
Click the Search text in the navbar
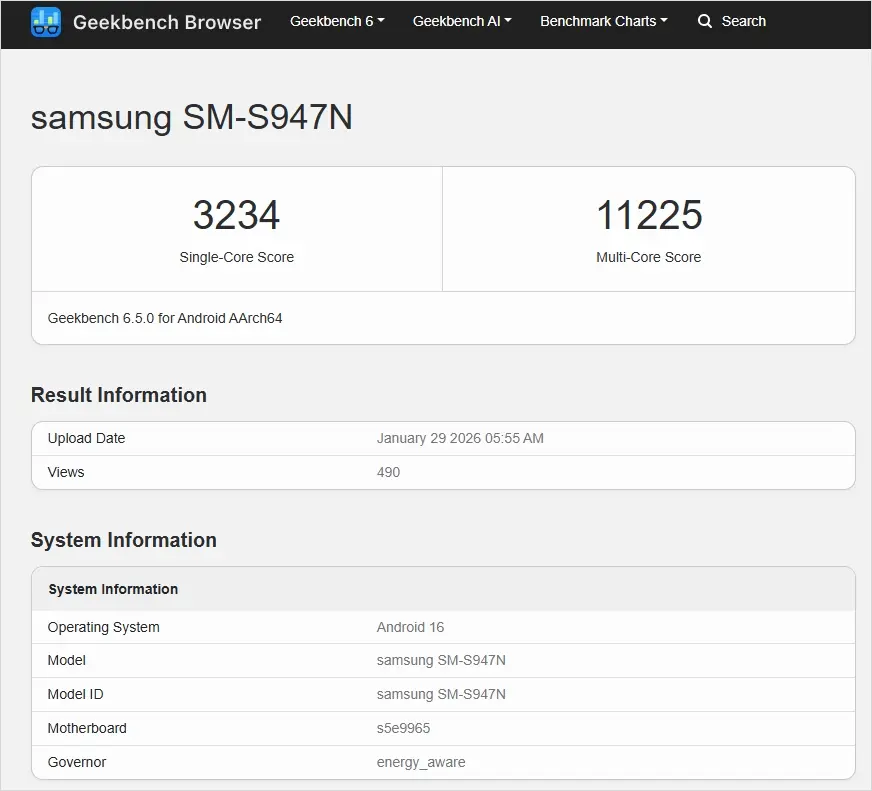coord(743,21)
